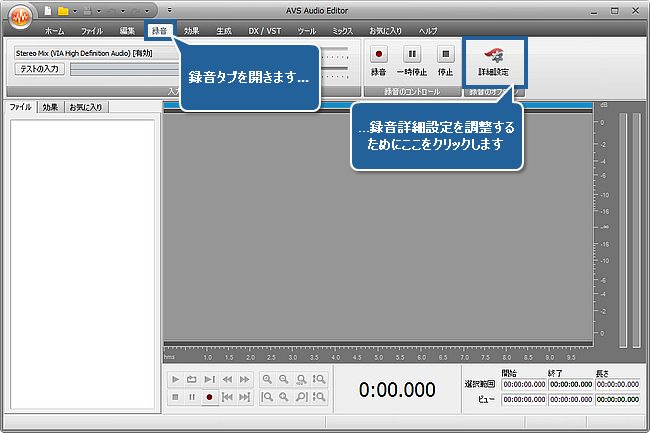Expand the undo history dropdown arrow
The image size is (650, 433).
coord(123,12)
